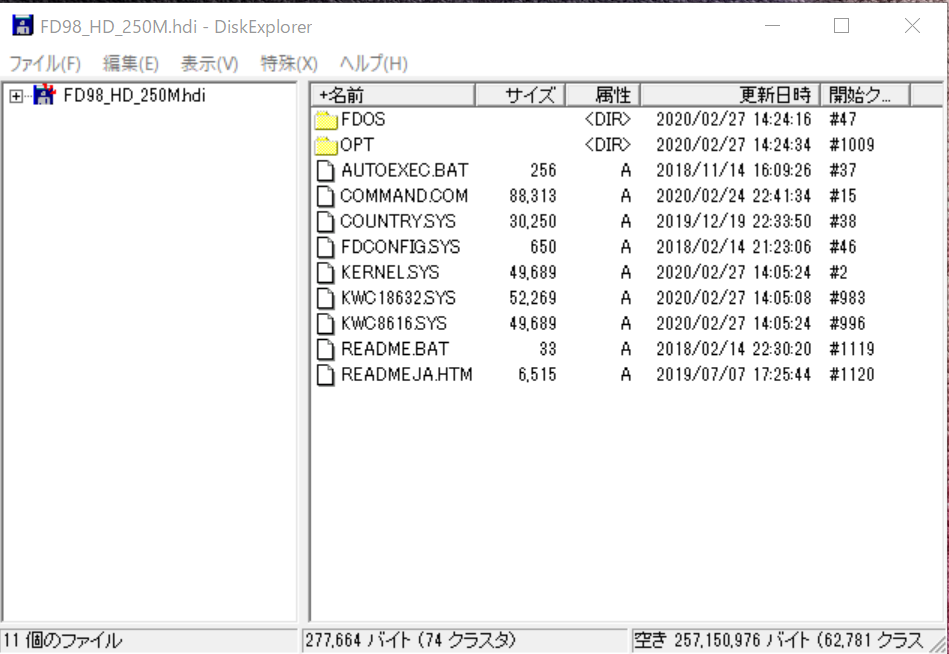Click the size value 6,515
The height and width of the screenshot is (654, 949).
point(537,374)
